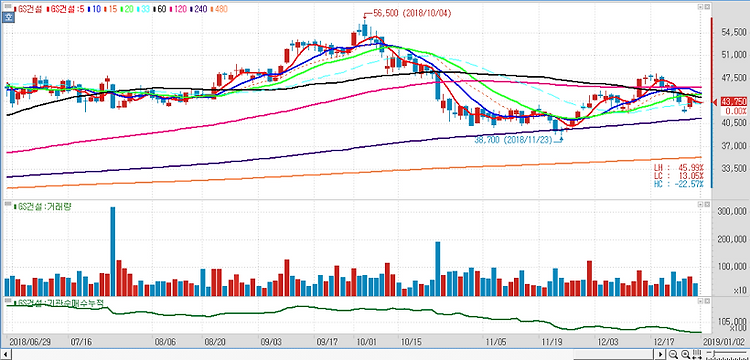This screenshot has width=750, height=360.
Task: Click the 33,500 price axis label
Action: pos(734,168)
